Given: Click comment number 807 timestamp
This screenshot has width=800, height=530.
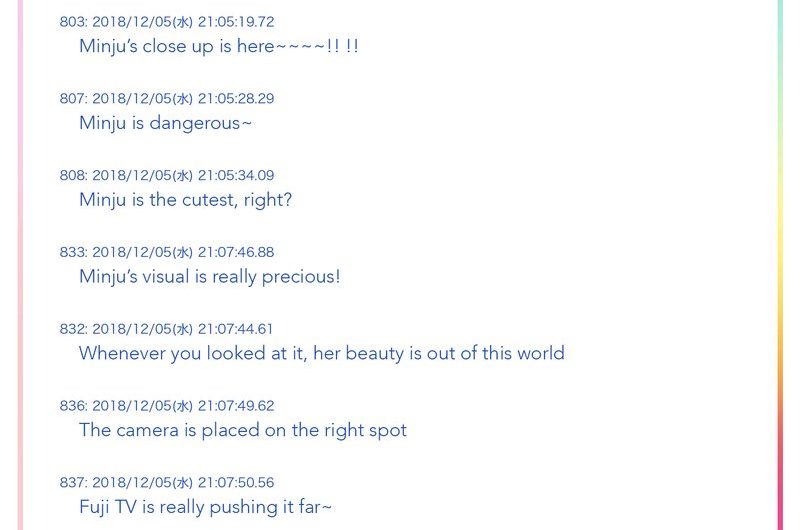Looking at the screenshot, I should (167, 98).
